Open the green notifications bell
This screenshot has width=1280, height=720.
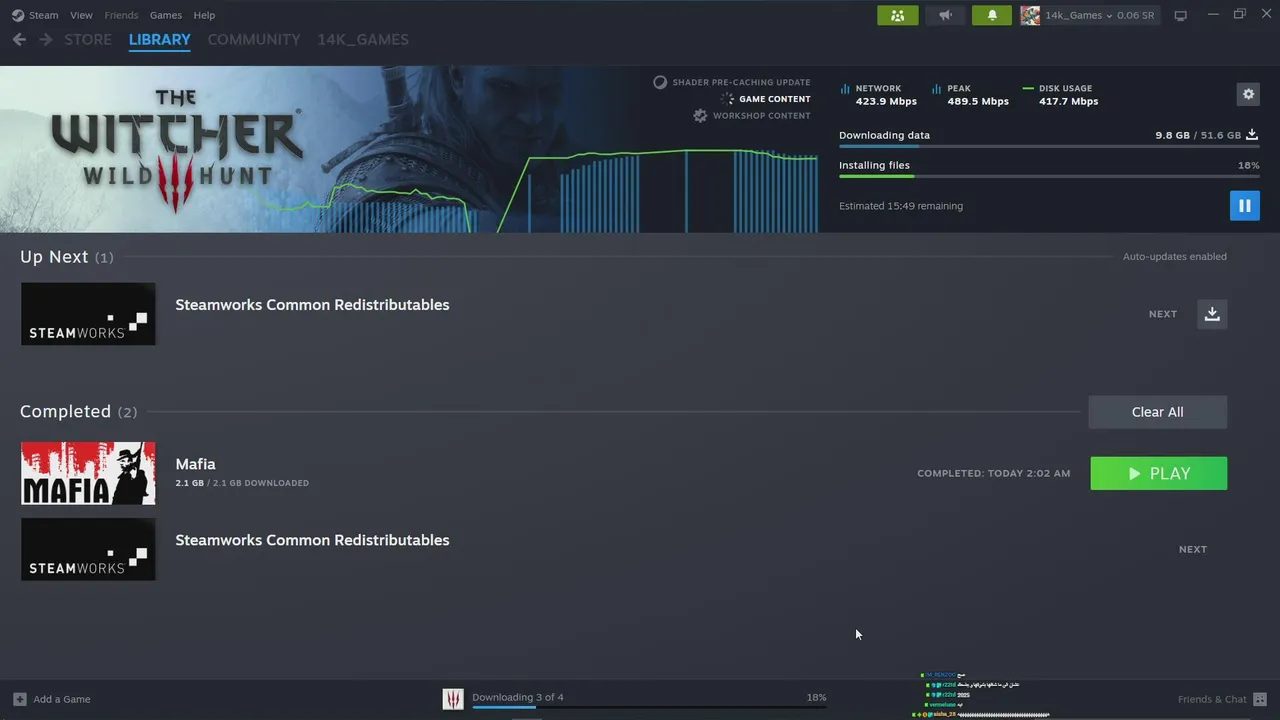coord(992,15)
